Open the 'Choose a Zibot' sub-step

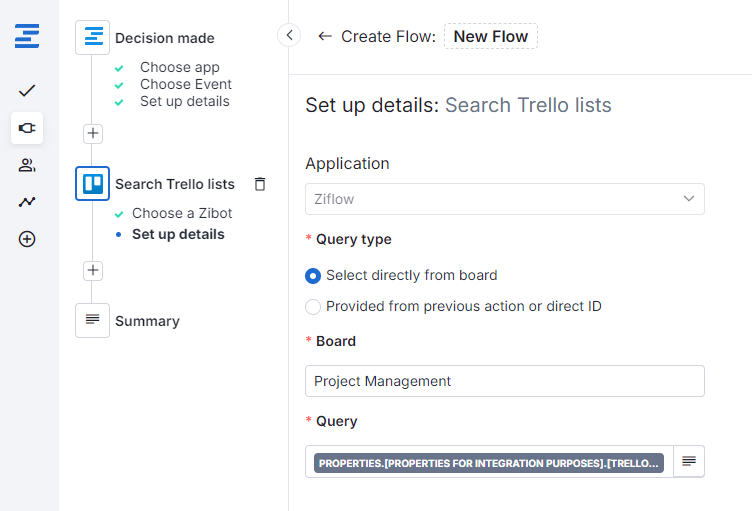click(x=182, y=213)
